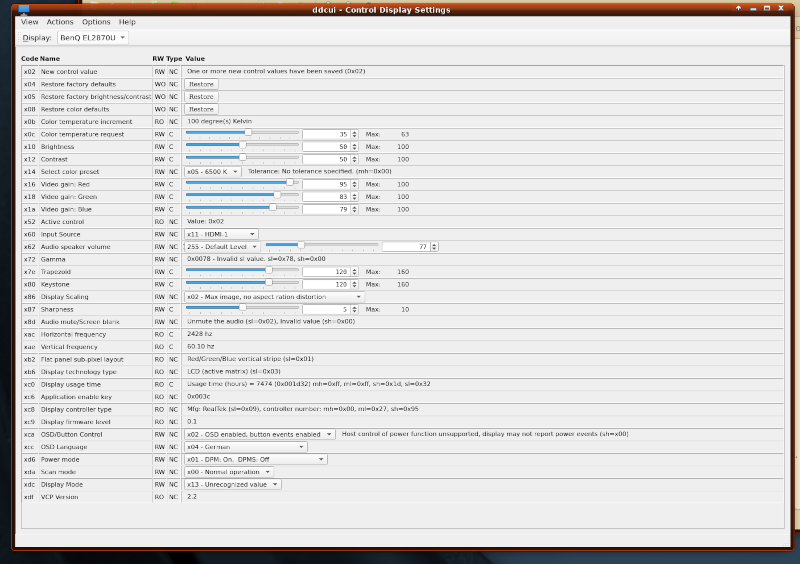
Task: Click the Contrast slider handle
Action: tap(242, 158)
